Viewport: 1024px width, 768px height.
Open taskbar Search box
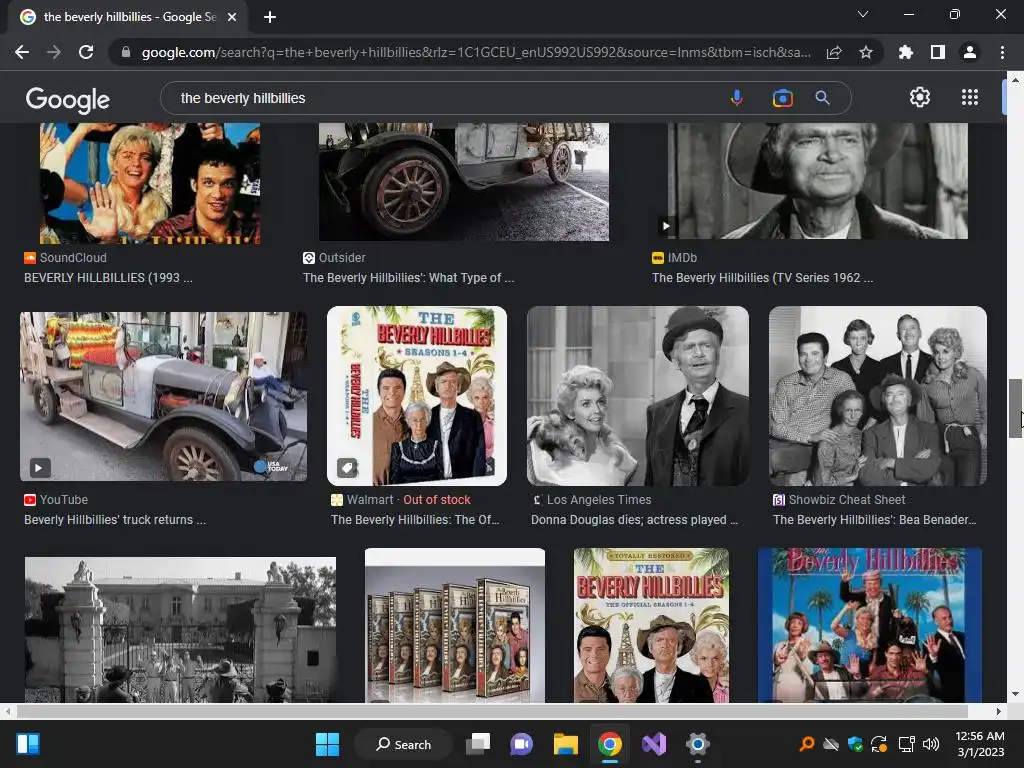pyautogui.click(x=403, y=744)
